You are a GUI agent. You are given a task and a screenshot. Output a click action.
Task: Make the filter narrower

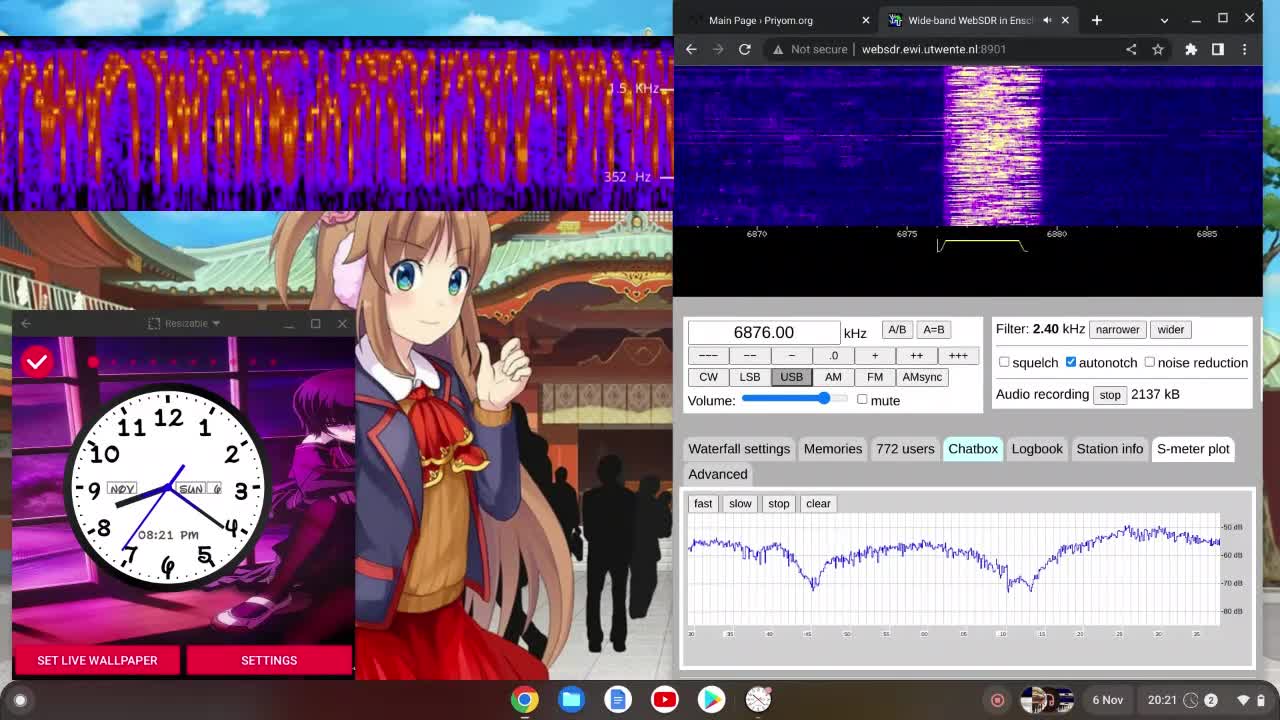coord(1117,329)
